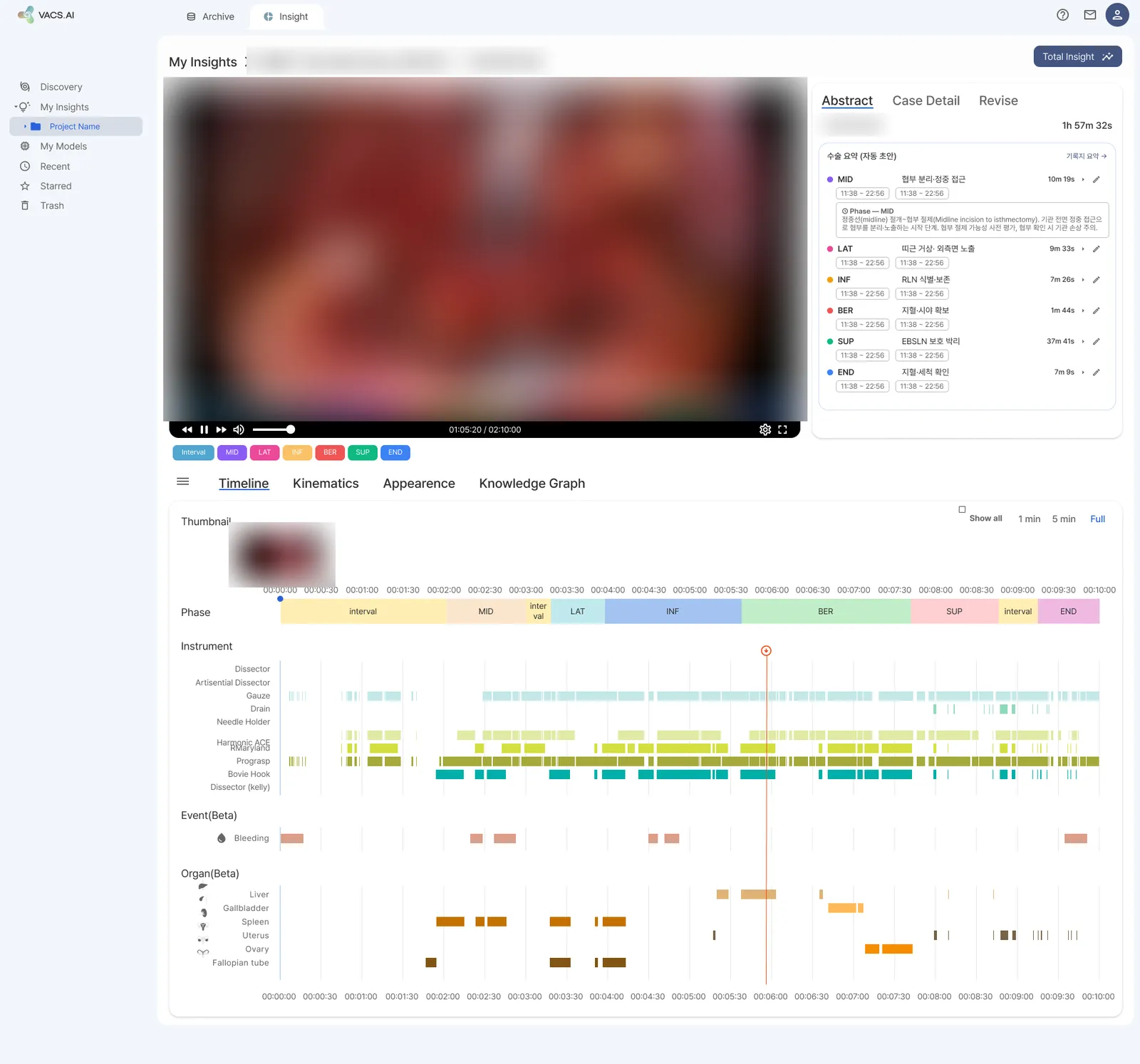This screenshot has width=1140, height=1064.
Task: Adjust the volume slider
Action: [x=274, y=429]
